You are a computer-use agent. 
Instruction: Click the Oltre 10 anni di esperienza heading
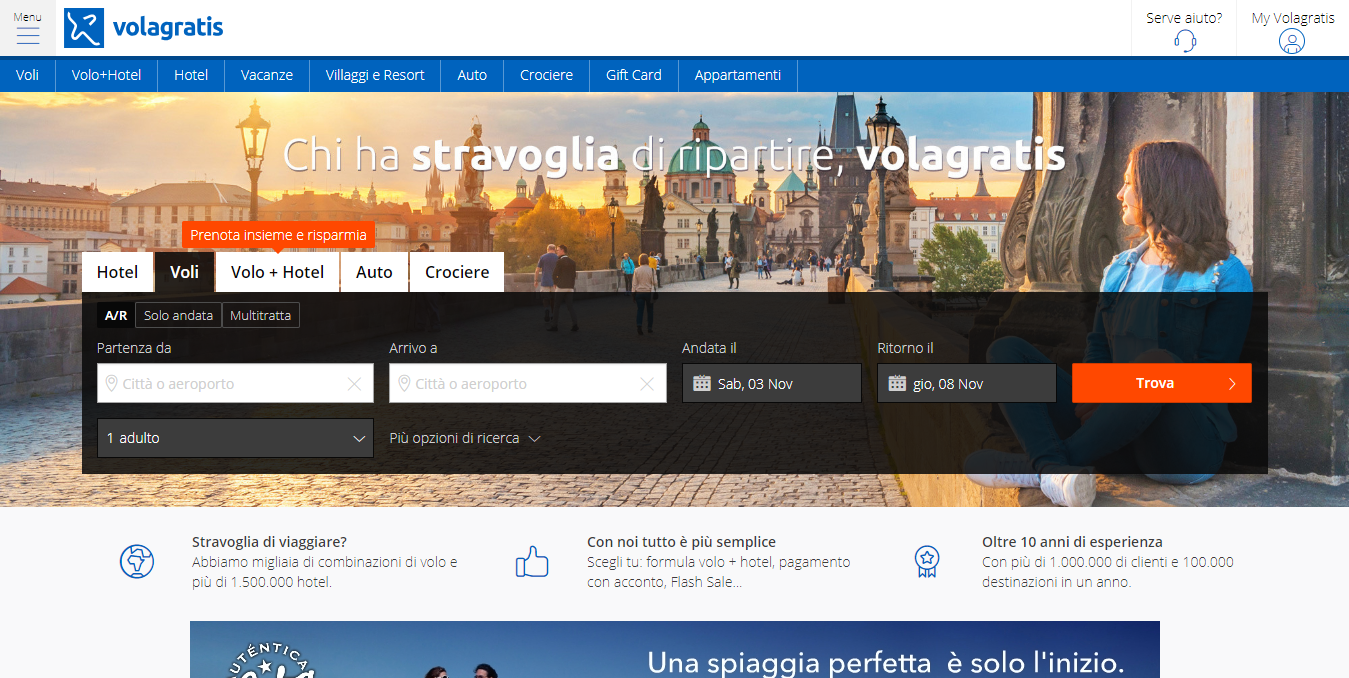coord(1072,542)
